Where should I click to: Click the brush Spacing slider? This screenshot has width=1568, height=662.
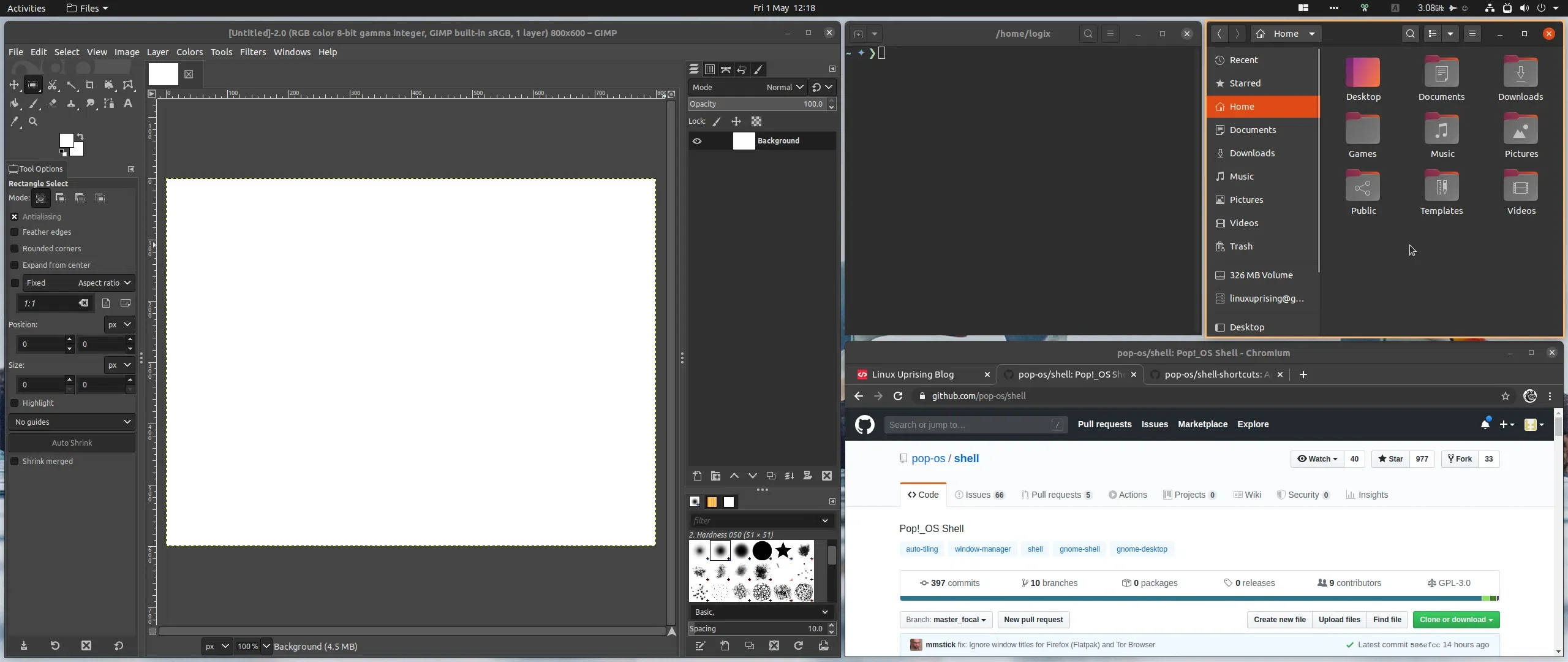click(x=758, y=628)
